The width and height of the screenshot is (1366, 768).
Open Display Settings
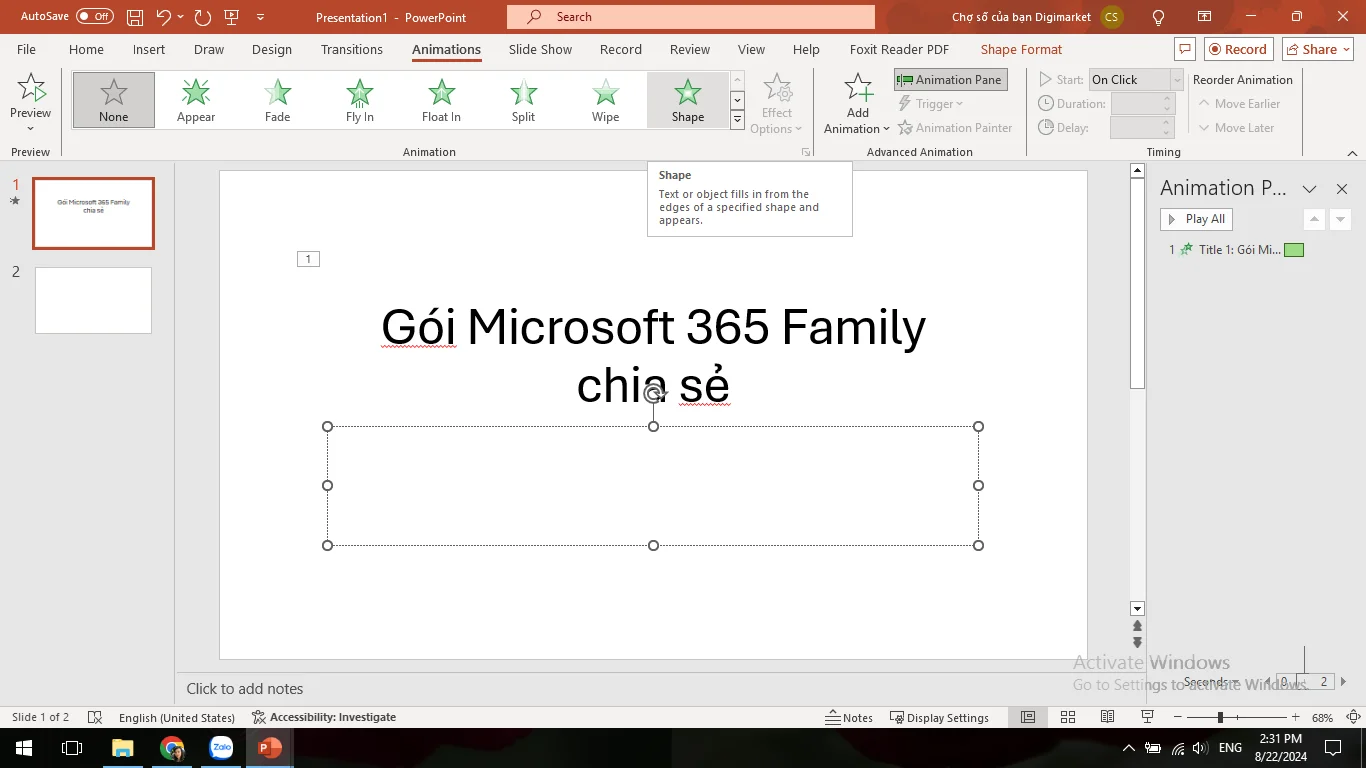(x=940, y=717)
